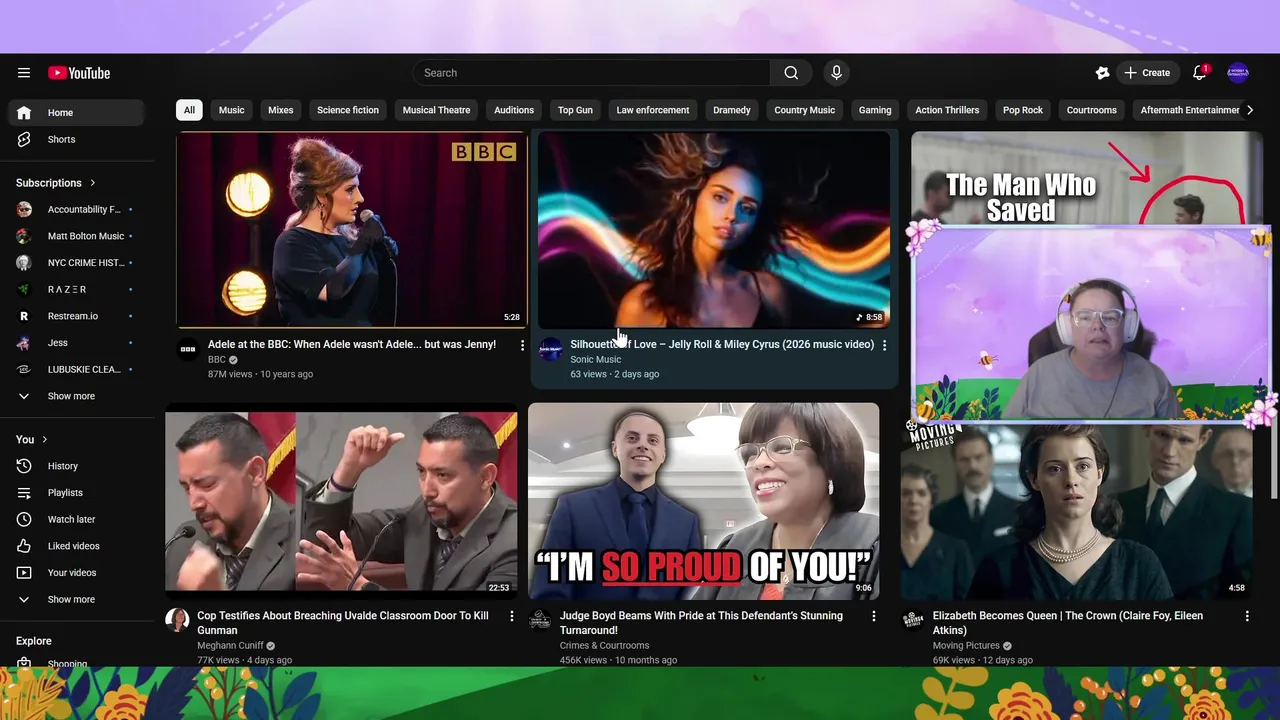Go to Home in sidebar
This screenshot has height=720, width=1280.
76,113
